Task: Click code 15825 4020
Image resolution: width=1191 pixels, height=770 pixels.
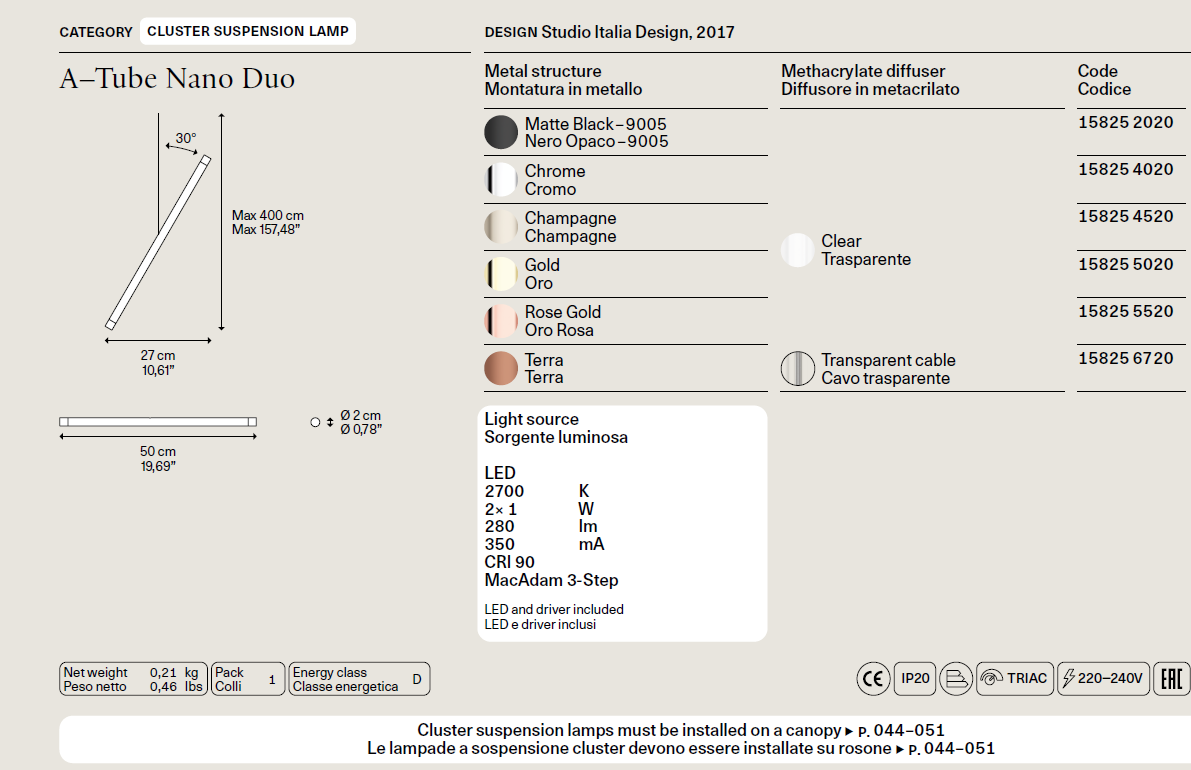Action: point(1126,169)
